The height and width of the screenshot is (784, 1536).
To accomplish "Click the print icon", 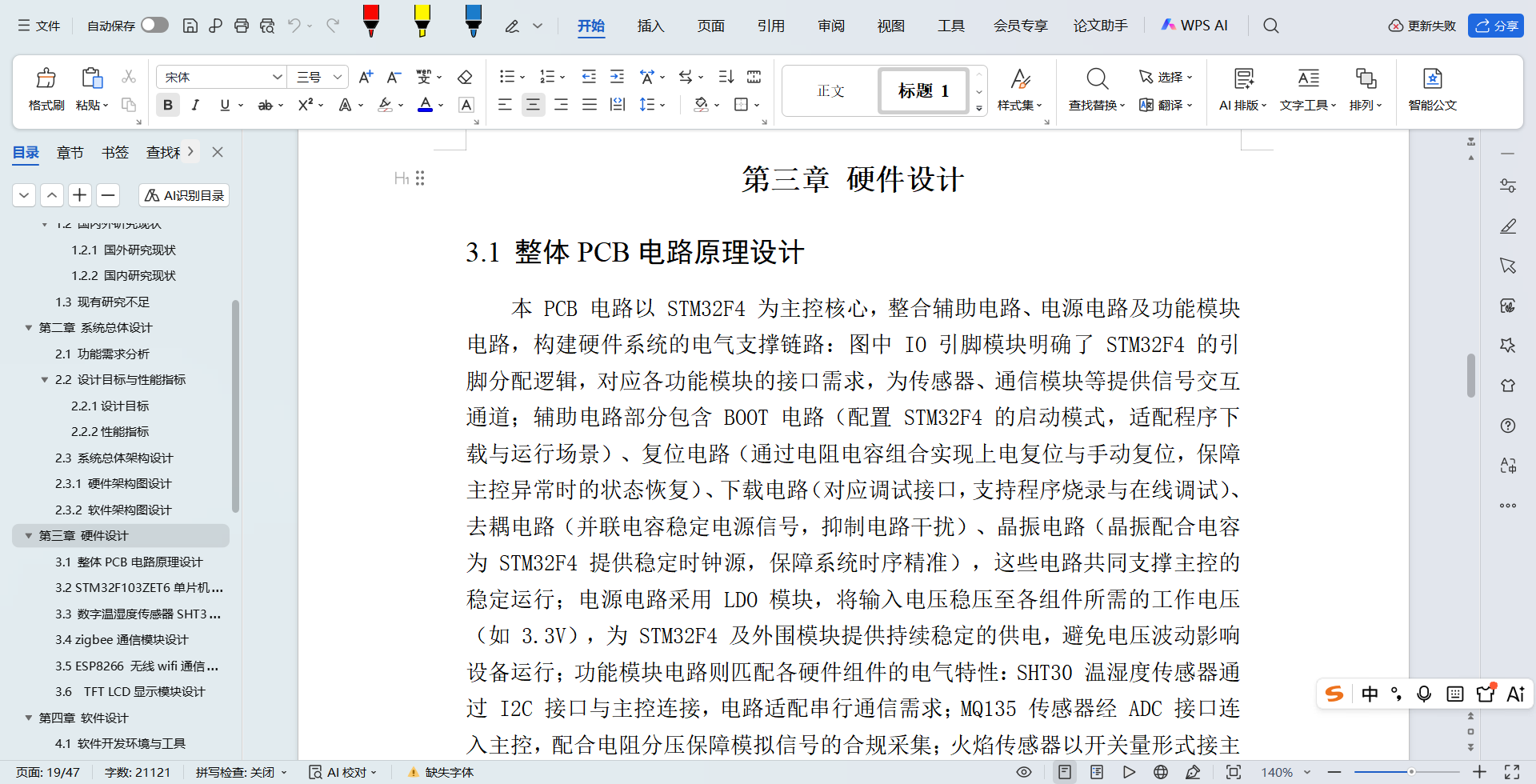I will 242,26.
